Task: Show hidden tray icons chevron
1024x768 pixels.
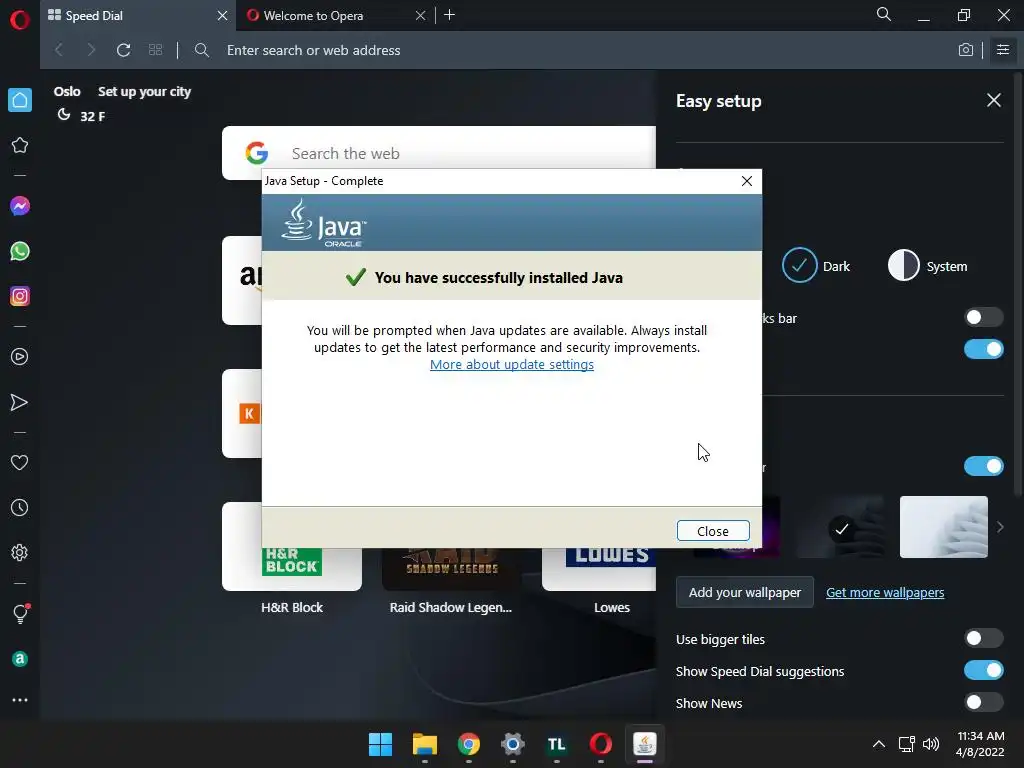Action: click(879, 744)
